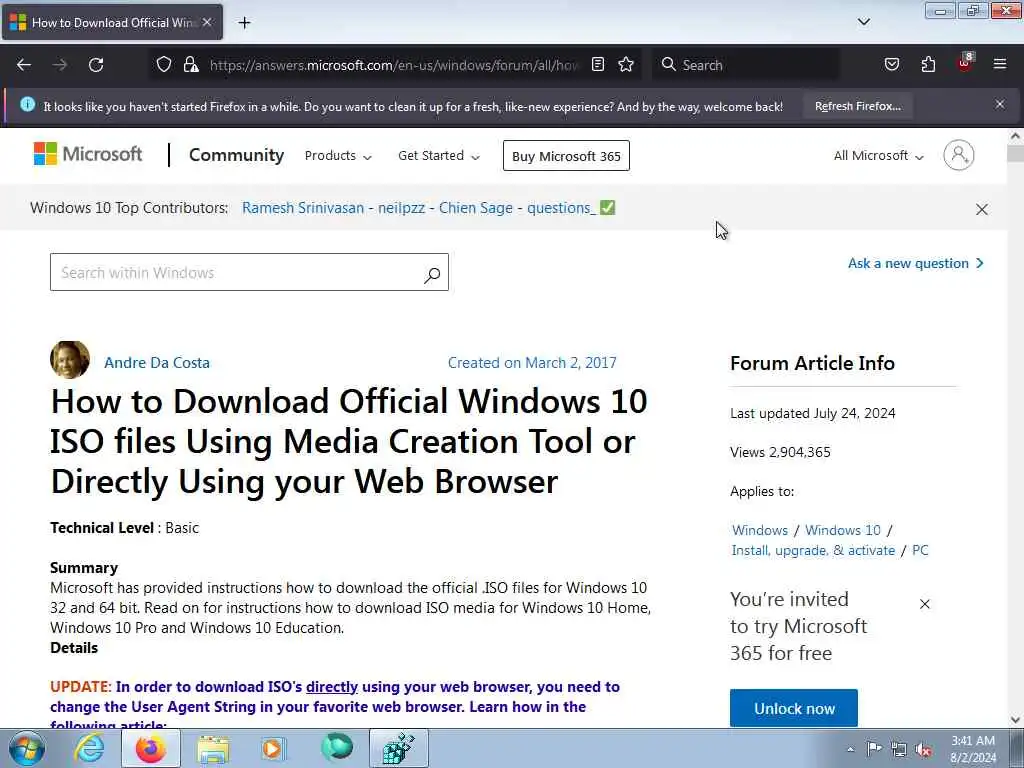Click the site security padlock icon

(x=191, y=65)
